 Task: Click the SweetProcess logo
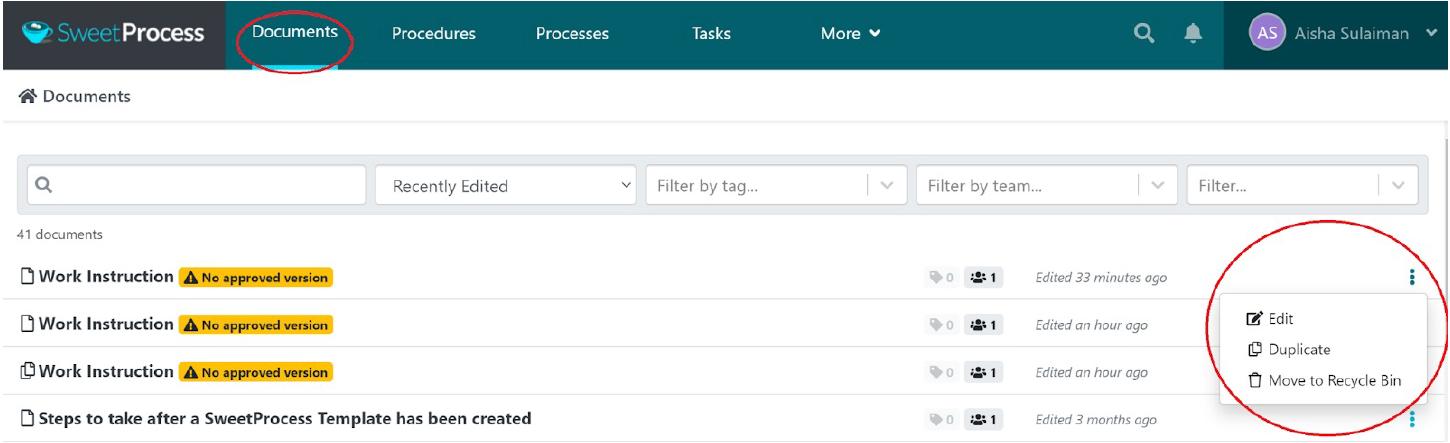point(113,33)
